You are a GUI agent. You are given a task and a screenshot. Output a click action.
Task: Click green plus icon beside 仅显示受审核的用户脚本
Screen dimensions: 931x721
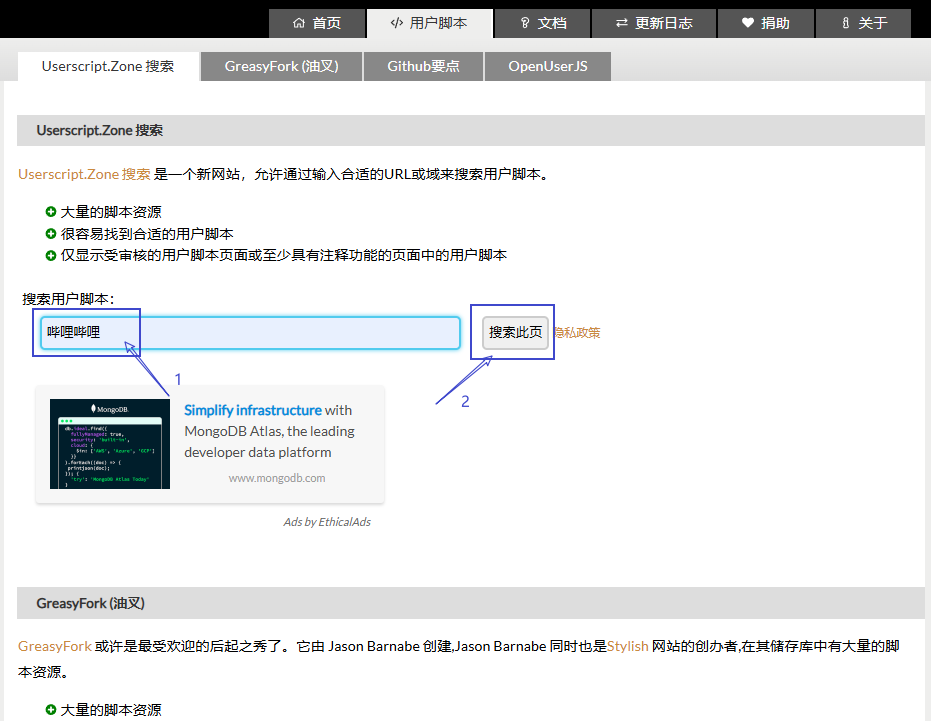point(51,255)
